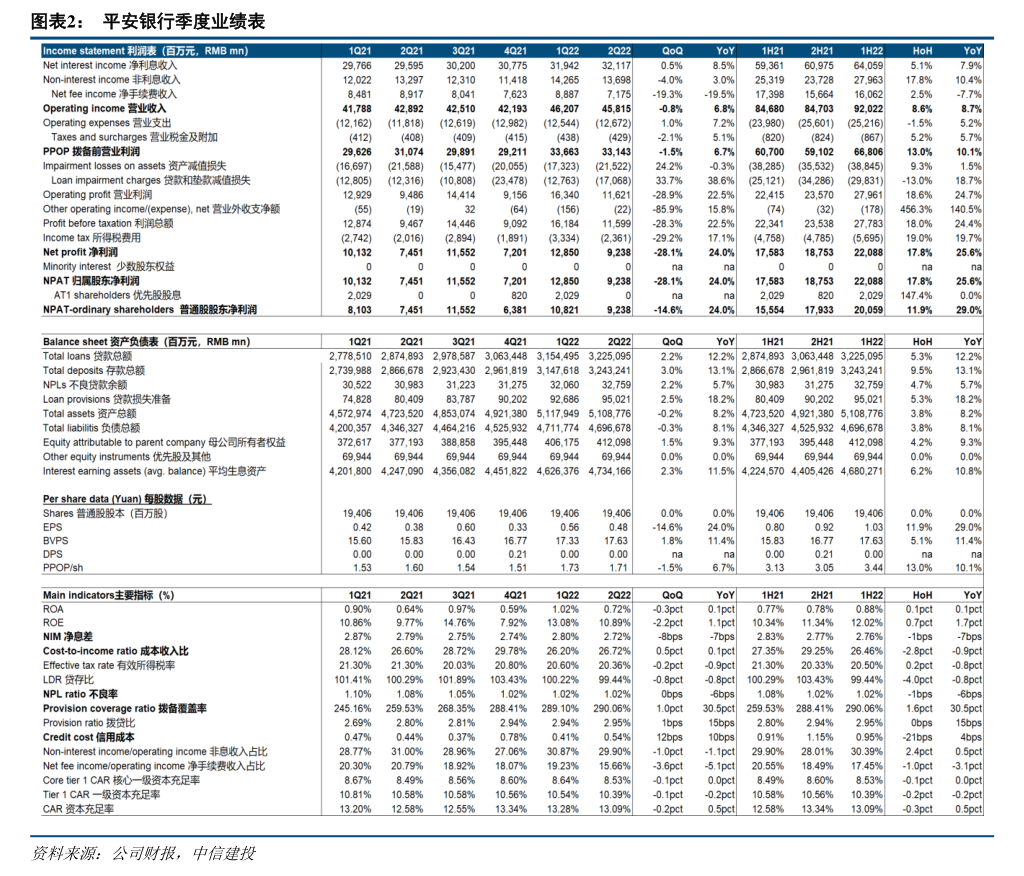
Task: Click the NPAT-ordinary shareholders row label
Action: click(x=149, y=311)
